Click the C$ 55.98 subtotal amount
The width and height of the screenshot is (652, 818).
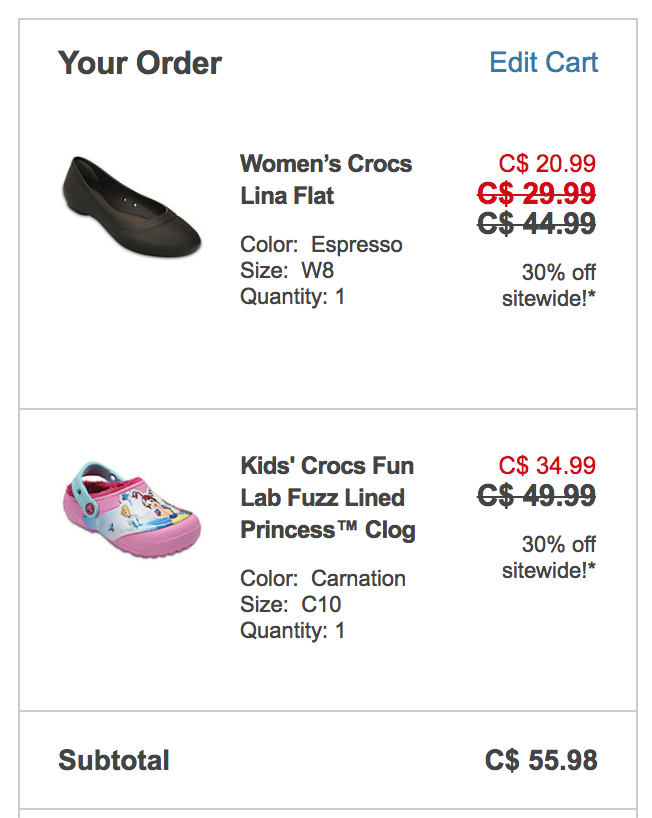pyautogui.click(x=541, y=760)
